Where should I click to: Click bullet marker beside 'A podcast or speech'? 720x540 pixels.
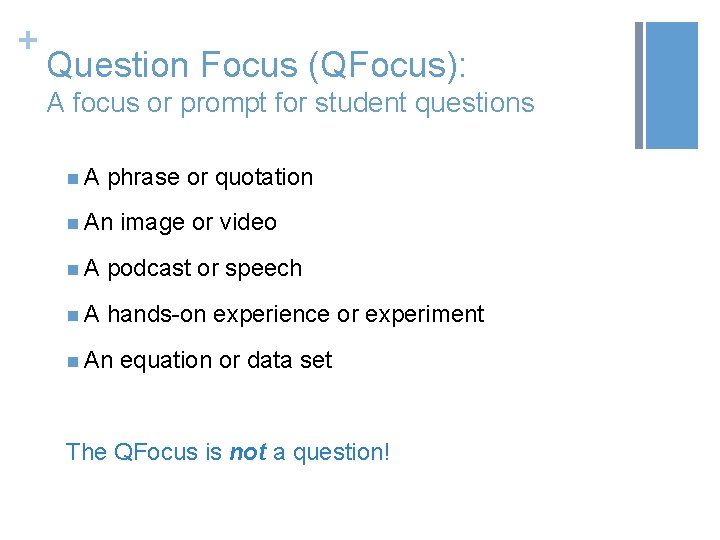coord(74,269)
